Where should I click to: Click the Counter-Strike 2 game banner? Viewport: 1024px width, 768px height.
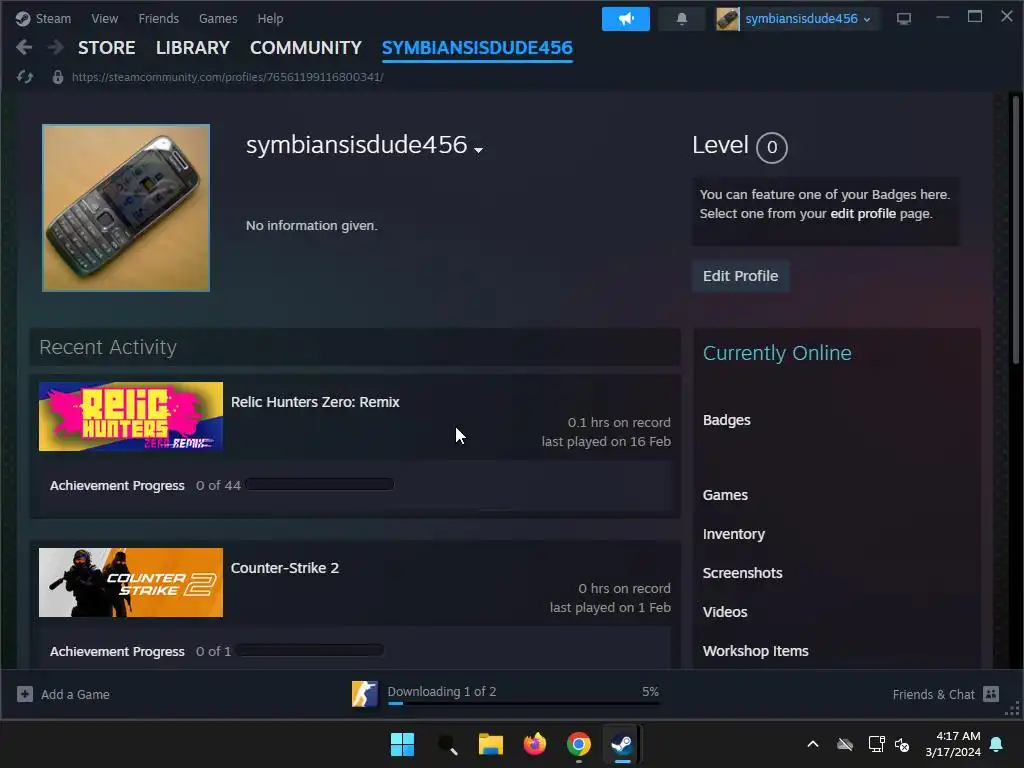(131, 583)
